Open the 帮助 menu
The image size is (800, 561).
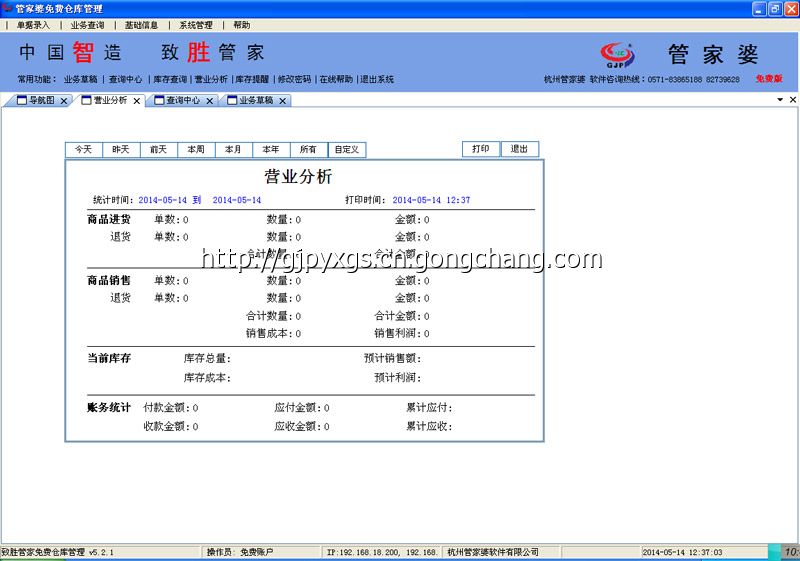(x=241, y=25)
